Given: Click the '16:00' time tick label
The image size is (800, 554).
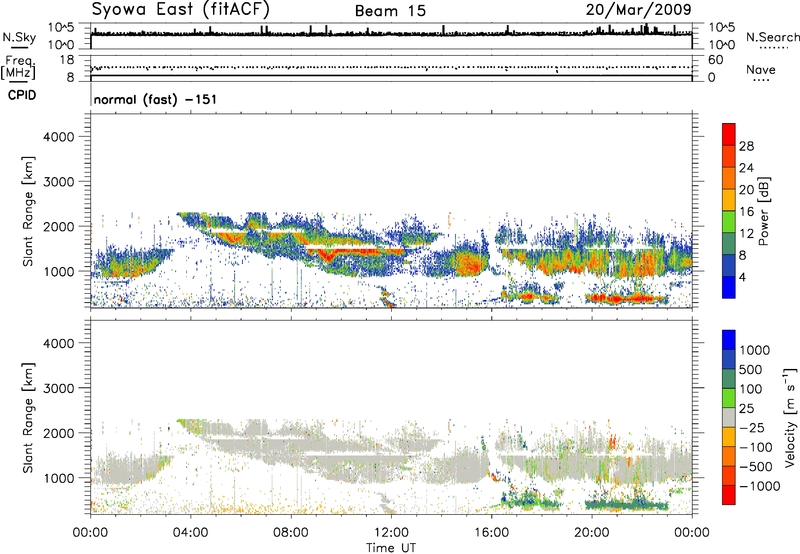Looking at the screenshot, I should 491,533.
